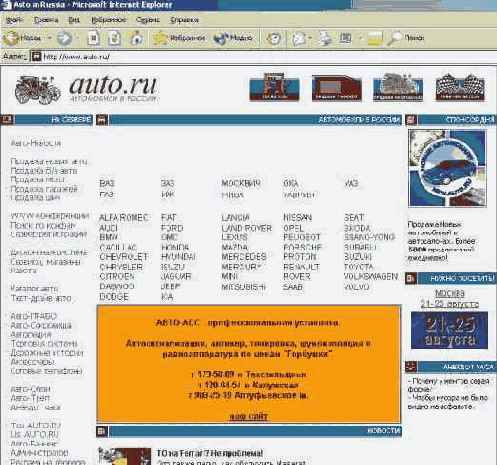This screenshot has height=465, width=497.
Task: Open the CHEVROLET brand link
Action: coord(123,257)
